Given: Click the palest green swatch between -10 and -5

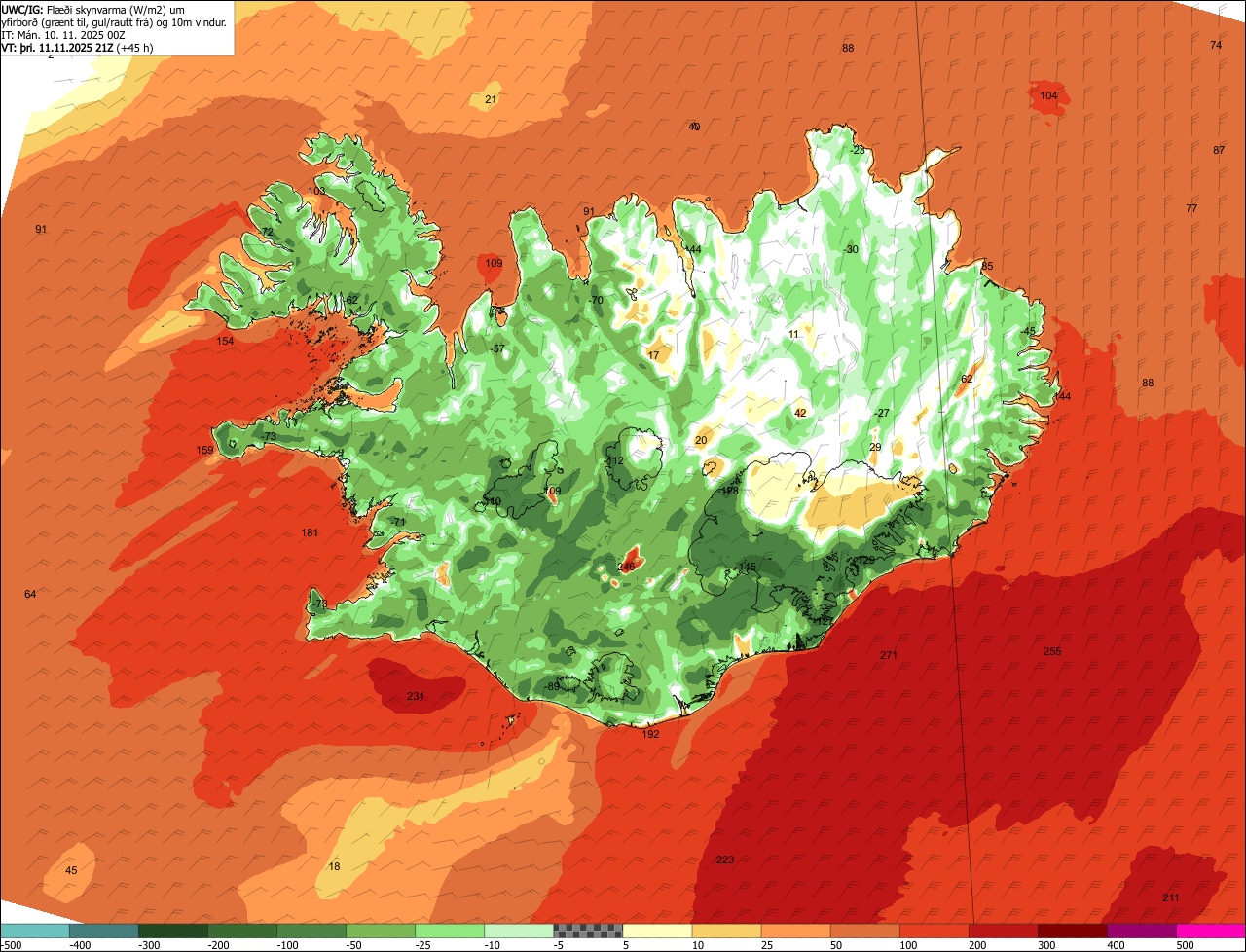Looking at the screenshot, I should coord(519,931).
